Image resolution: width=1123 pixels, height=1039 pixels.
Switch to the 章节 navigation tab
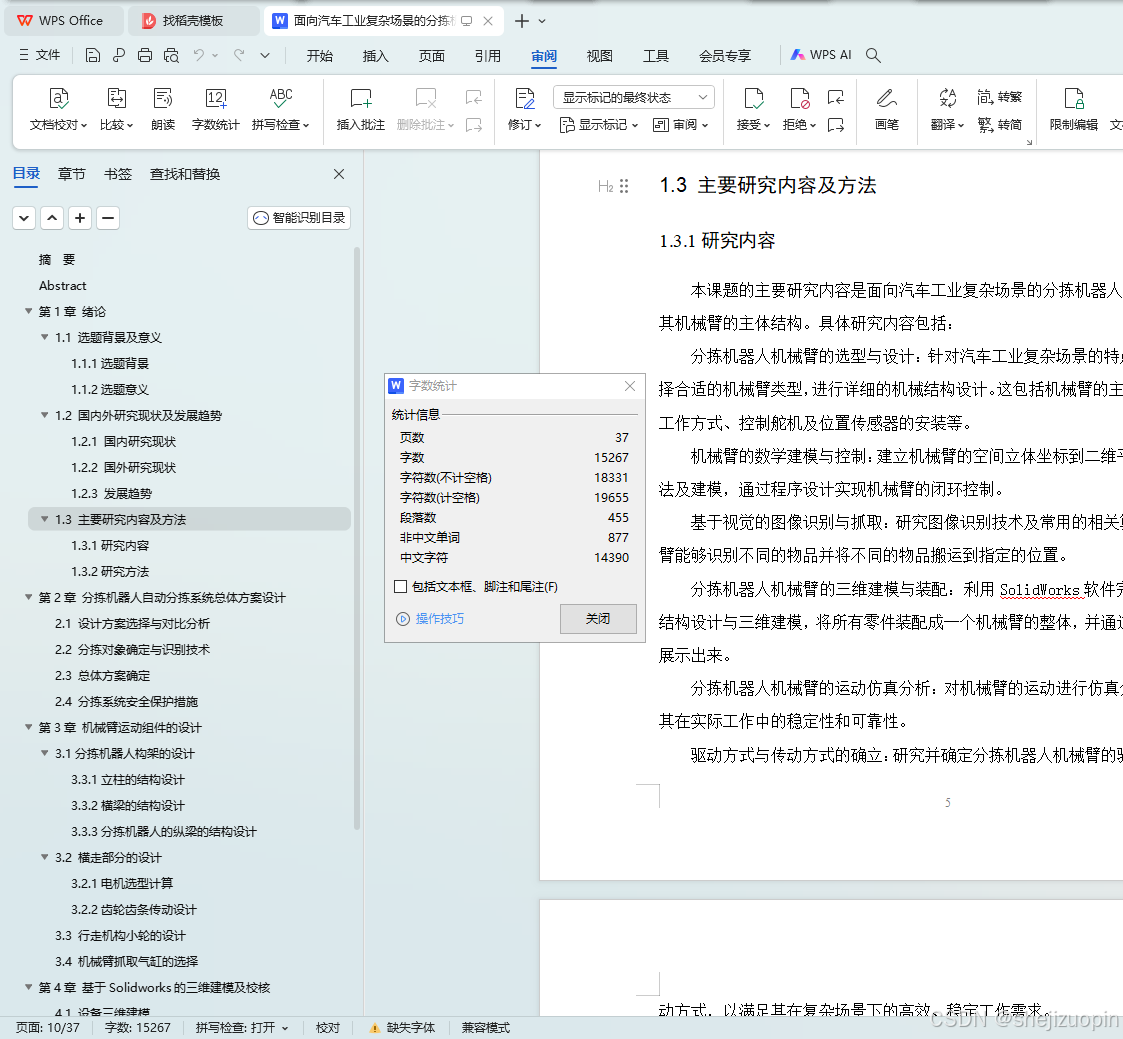click(x=72, y=174)
